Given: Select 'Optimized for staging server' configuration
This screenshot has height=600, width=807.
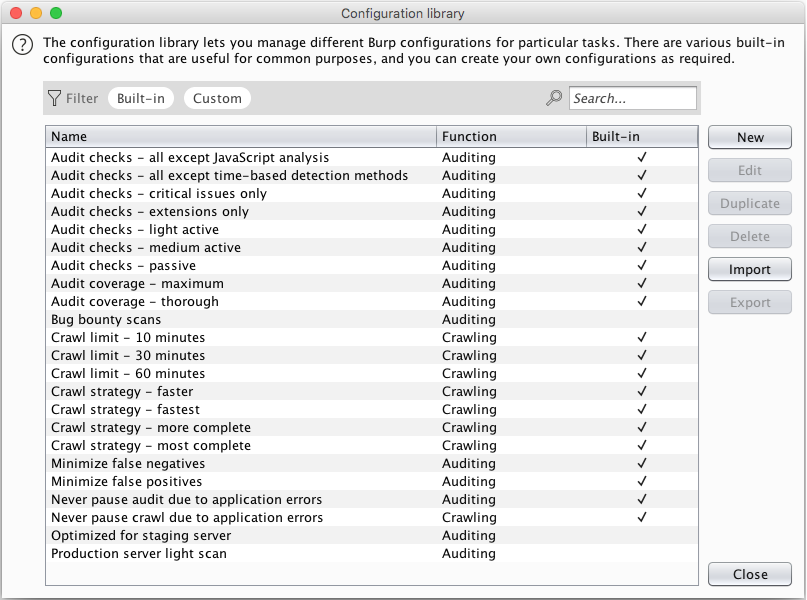Looking at the screenshot, I should click(x=372, y=536).
